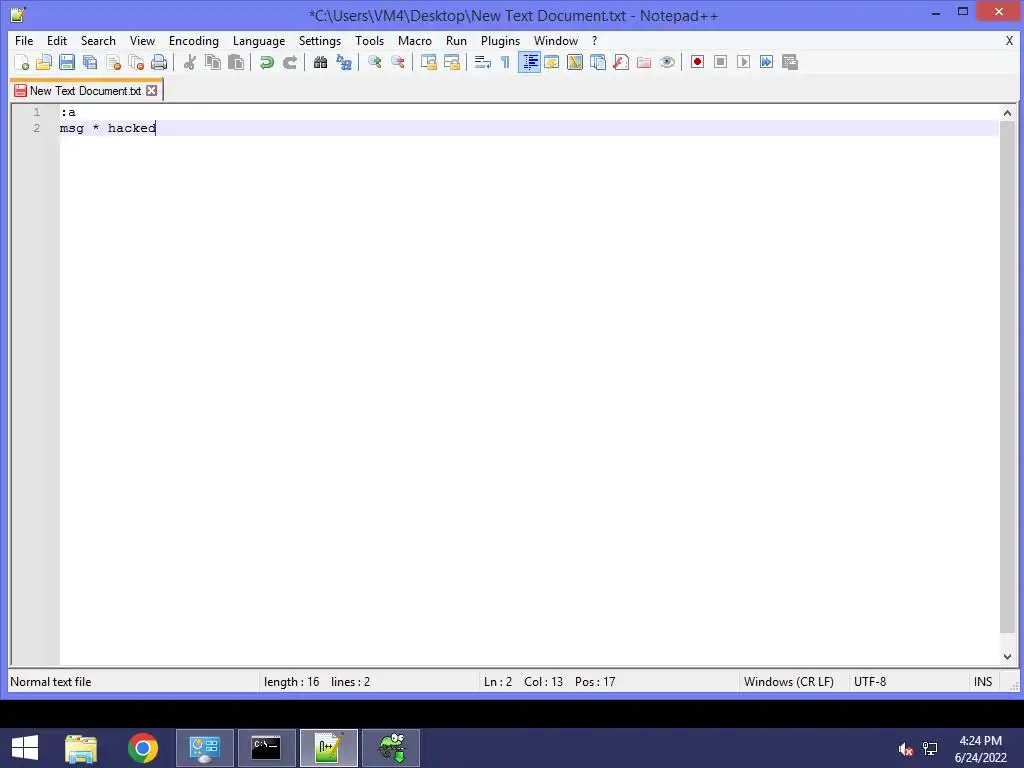This screenshot has height=768, width=1024.
Task: Click the Playback macro icon
Action: [x=743, y=62]
